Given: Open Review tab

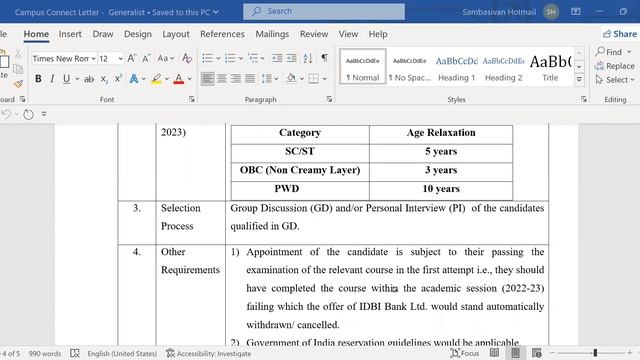Looking at the screenshot, I should (x=314, y=34).
